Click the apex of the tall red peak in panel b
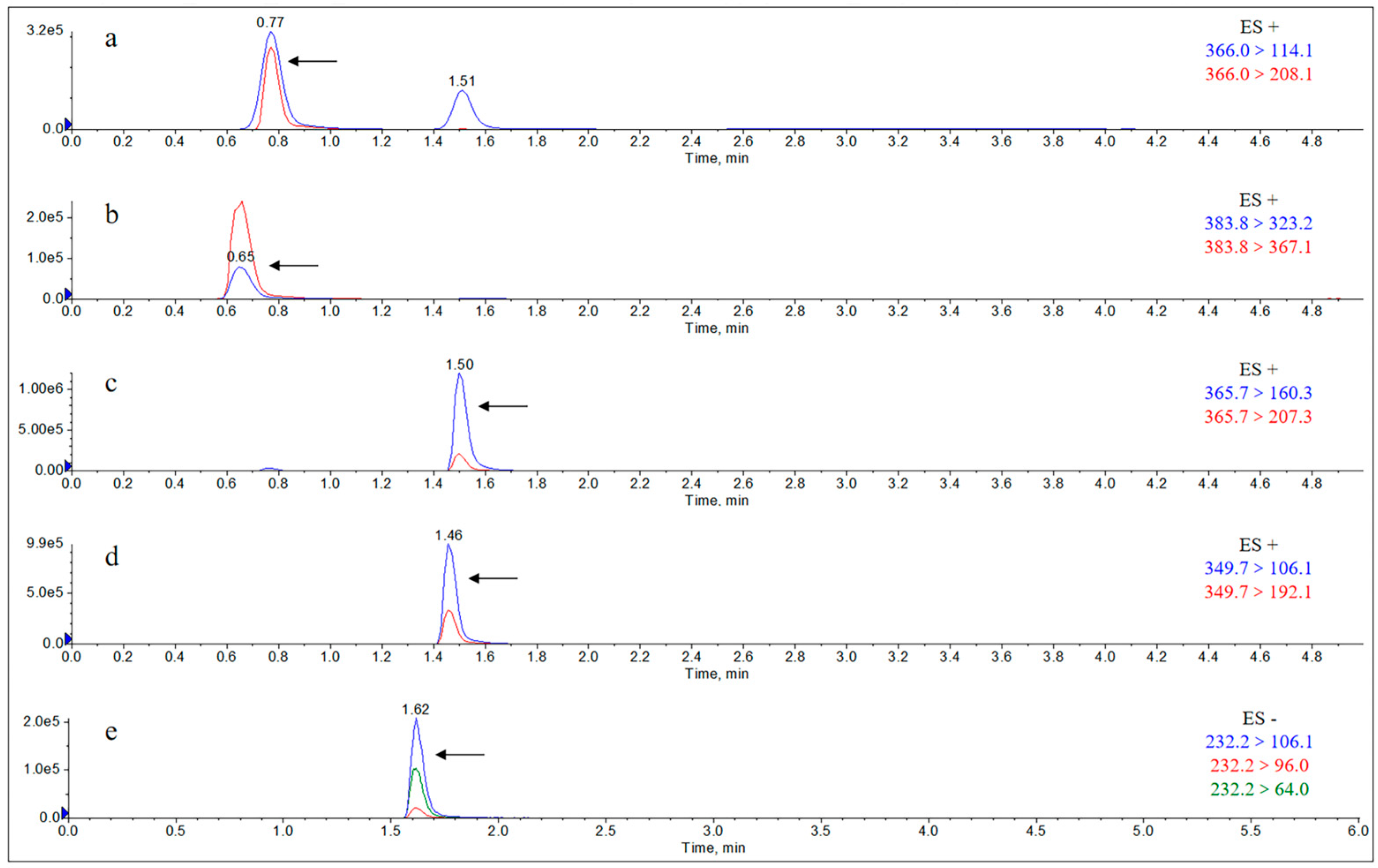Screen dimensions: 1378x868 click(242, 201)
